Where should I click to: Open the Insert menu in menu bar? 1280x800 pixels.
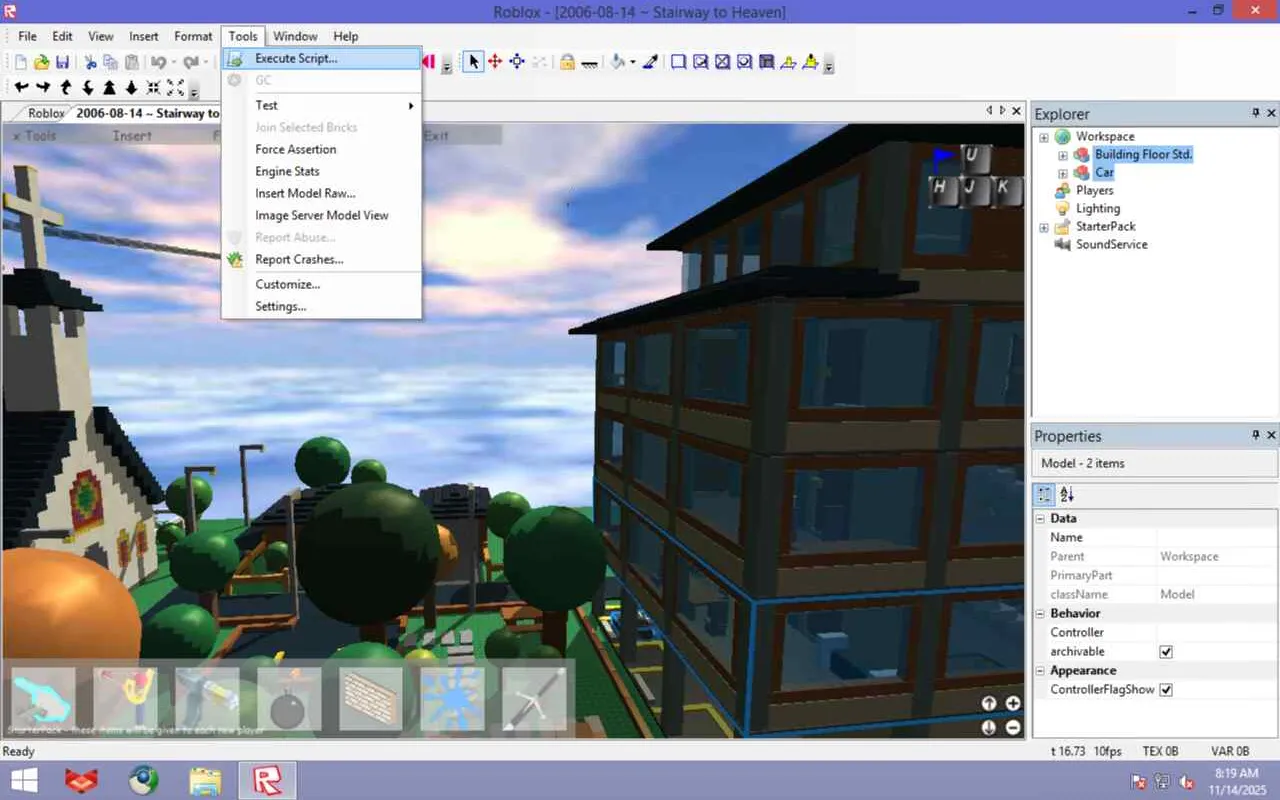point(144,36)
